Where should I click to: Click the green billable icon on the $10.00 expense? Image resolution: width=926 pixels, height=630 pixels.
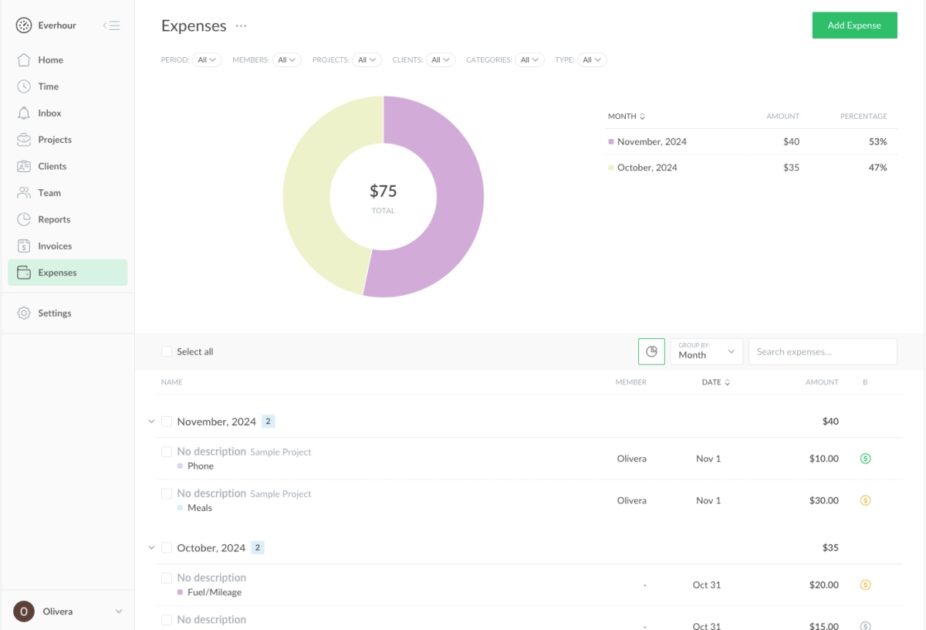[x=866, y=458]
